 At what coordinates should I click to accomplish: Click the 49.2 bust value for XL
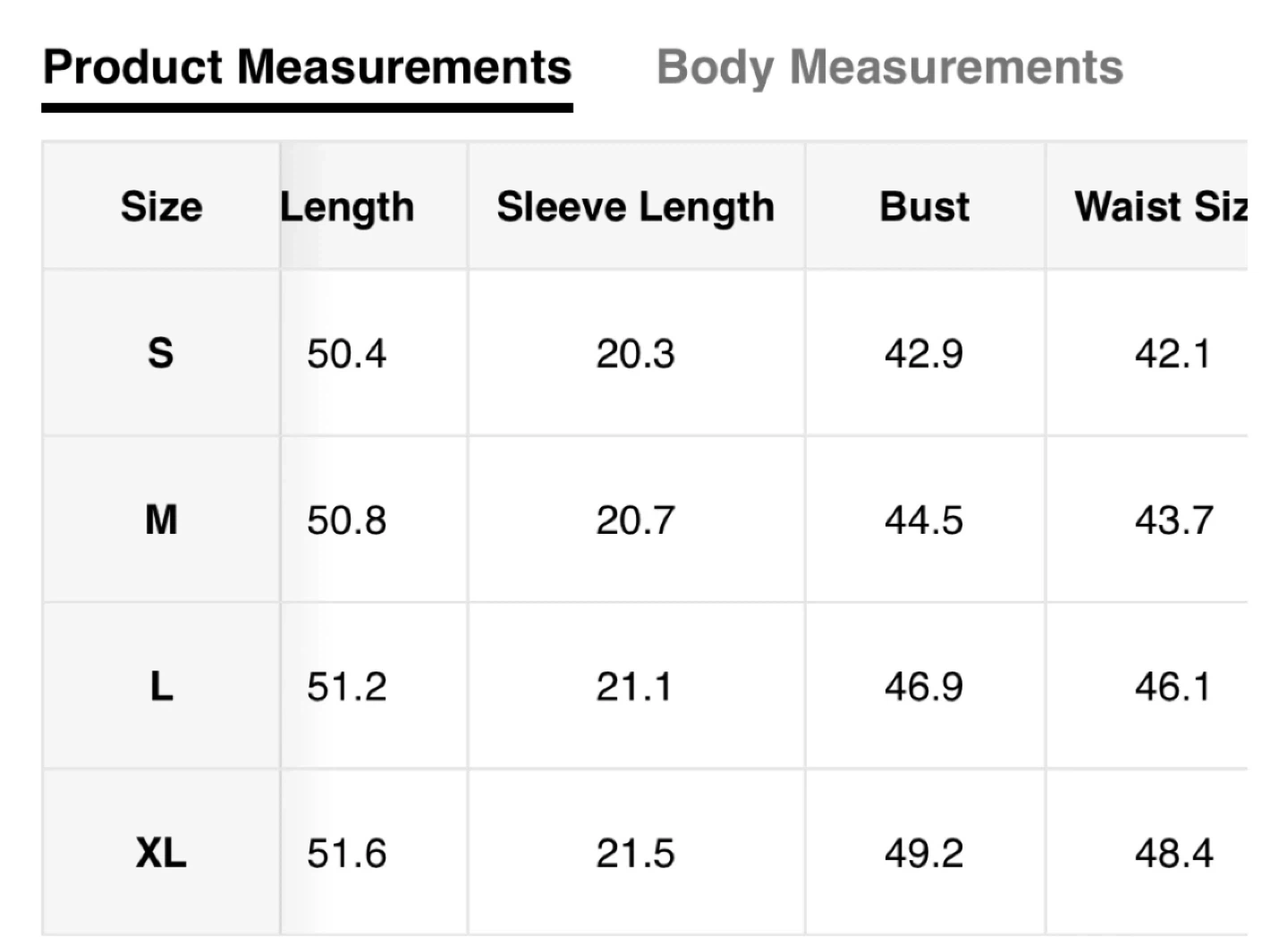point(924,853)
